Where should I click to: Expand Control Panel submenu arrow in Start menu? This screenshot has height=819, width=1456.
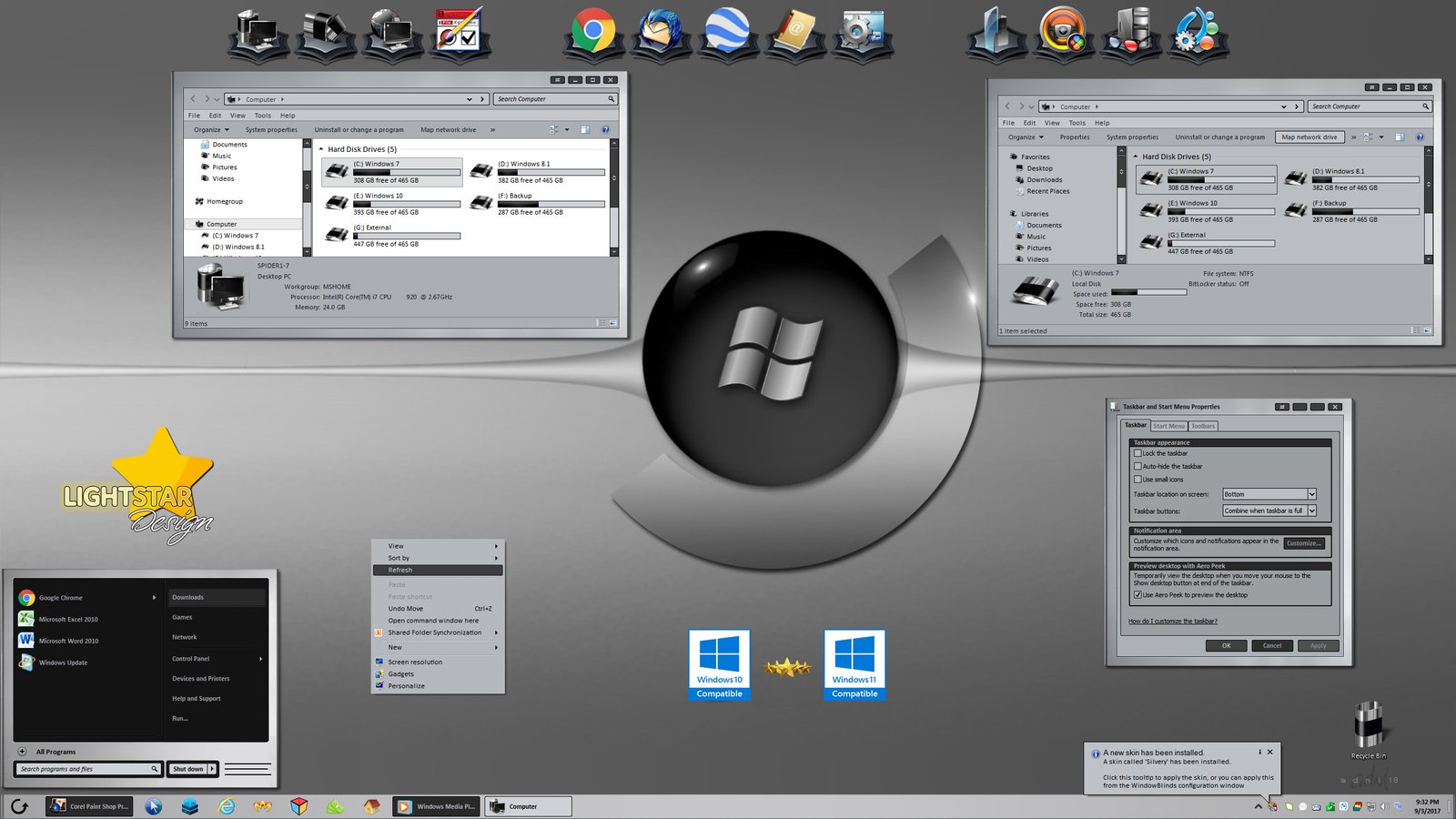point(260,659)
